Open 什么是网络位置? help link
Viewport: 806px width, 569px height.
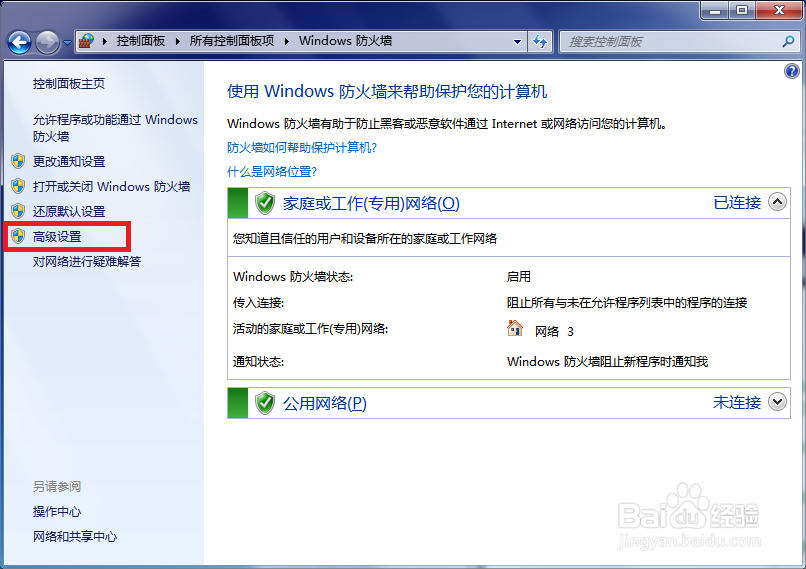pyautogui.click(x=272, y=172)
